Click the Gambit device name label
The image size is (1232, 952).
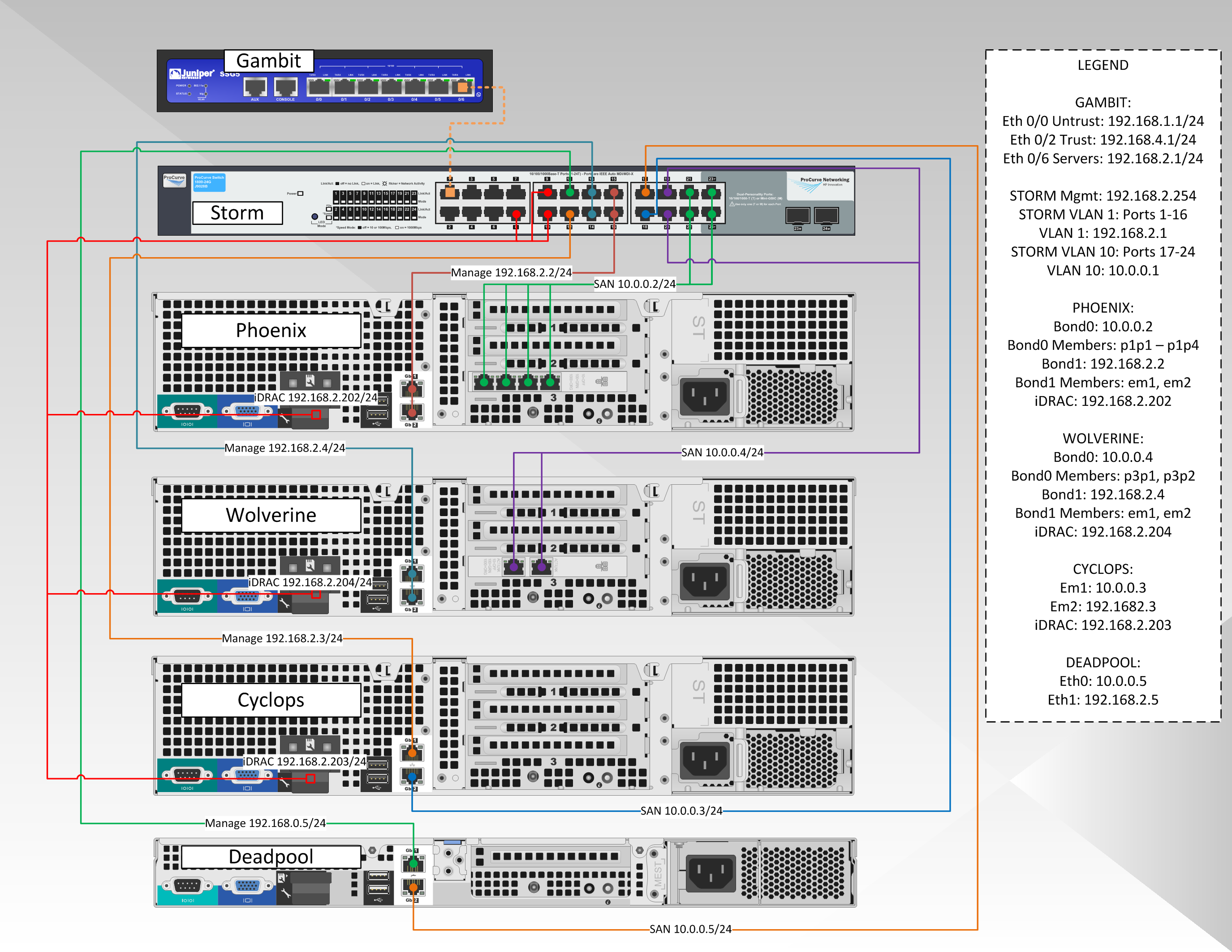tap(268, 60)
